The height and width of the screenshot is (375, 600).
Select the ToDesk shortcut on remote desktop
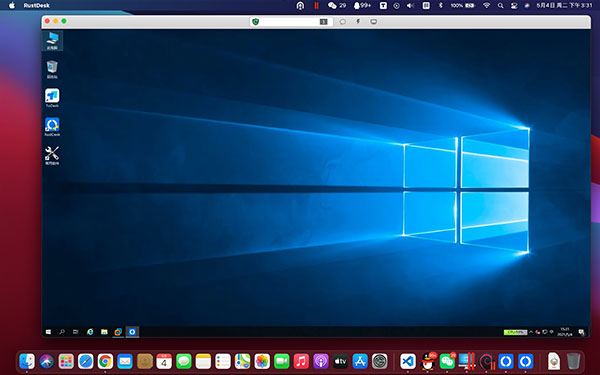[x=52, y=98]
